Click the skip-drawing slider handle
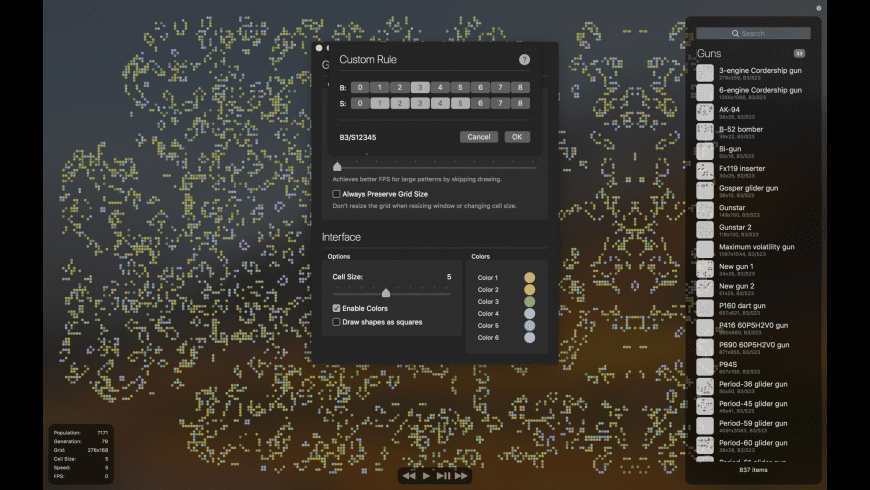Viewport: 870px width, 490px height. coord(337,166)
